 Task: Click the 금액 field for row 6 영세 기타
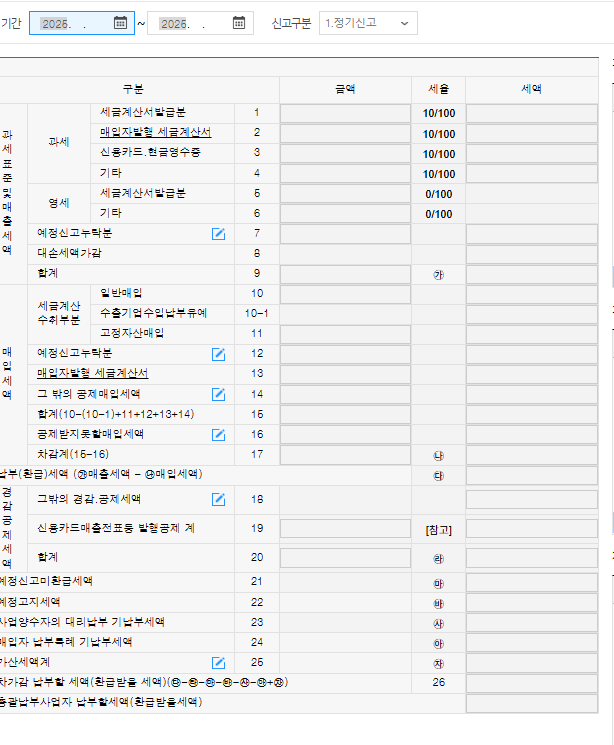click(x=345, y=214)
